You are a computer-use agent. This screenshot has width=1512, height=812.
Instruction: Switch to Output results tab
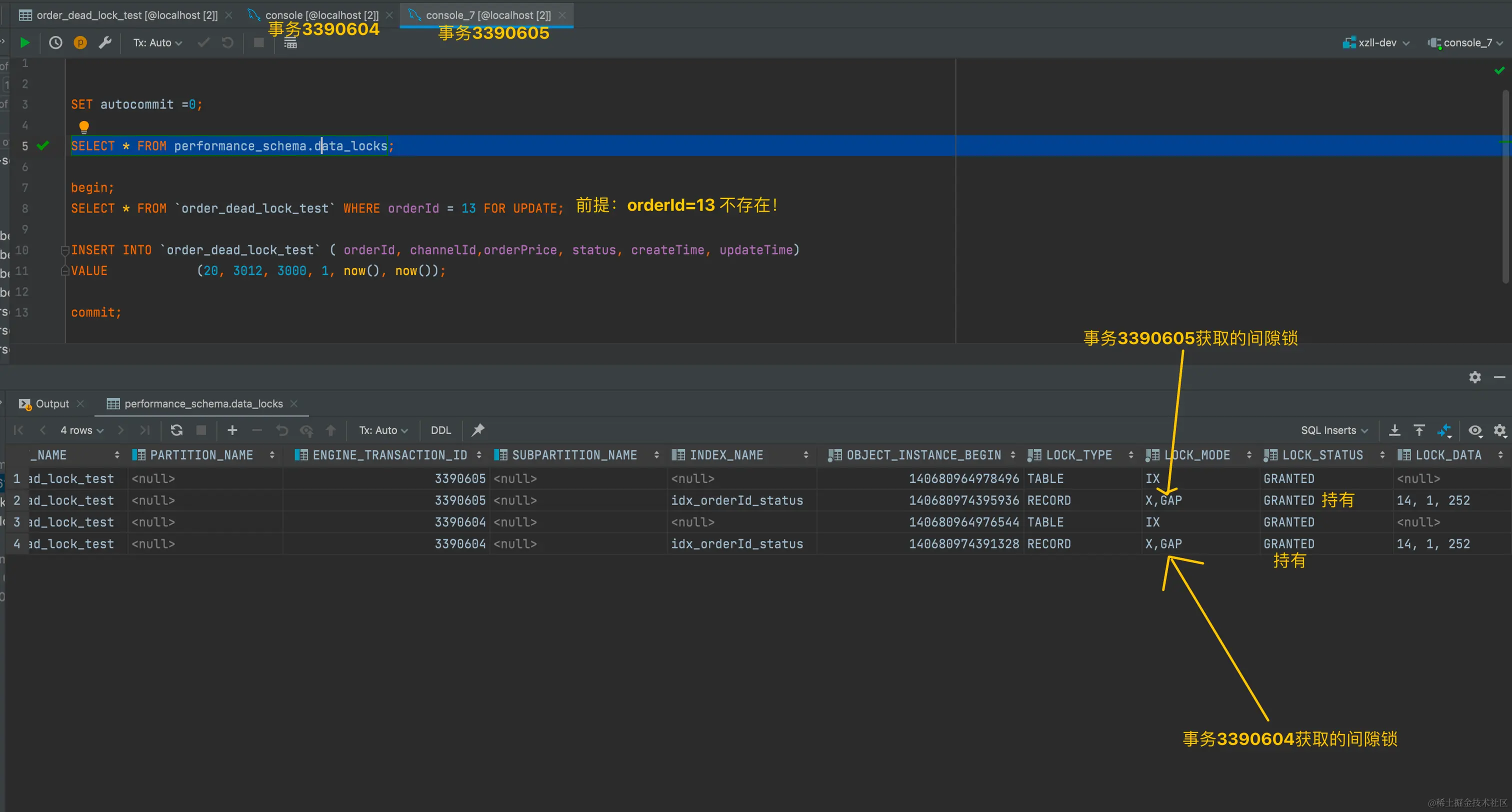click(52, 404)
